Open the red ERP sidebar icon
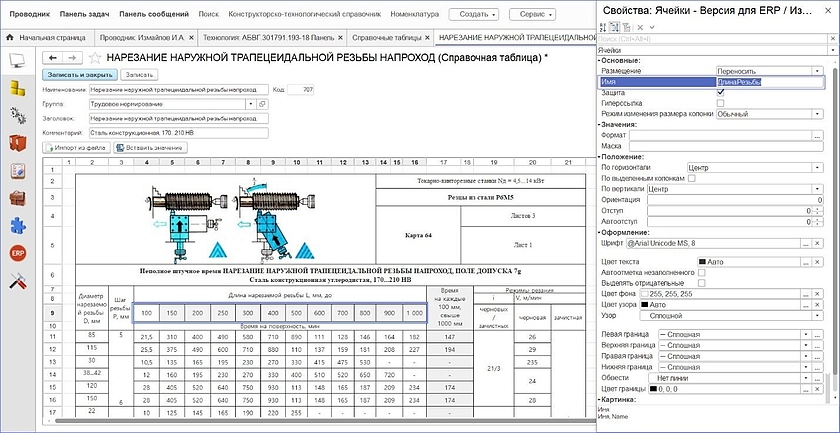This screenshot has width=840, height=433. pos(17,254)
